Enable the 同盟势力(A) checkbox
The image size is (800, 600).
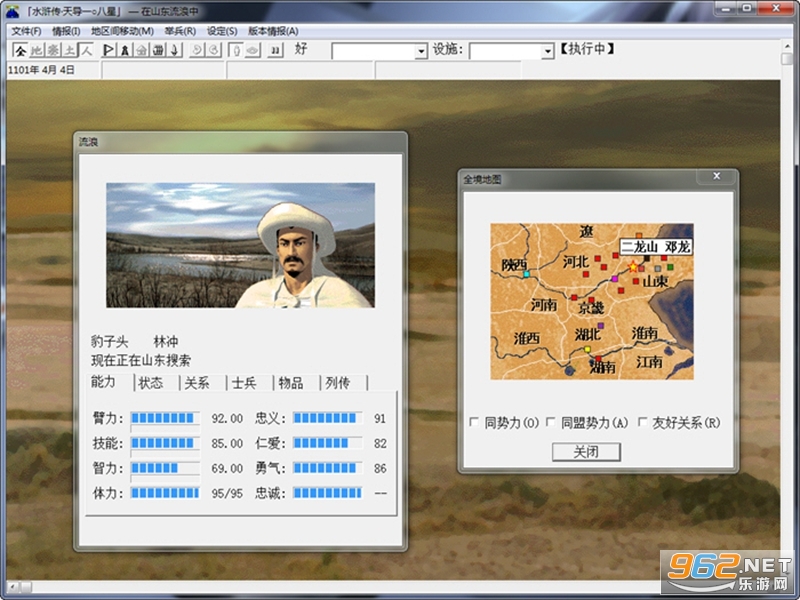[551, 422]
